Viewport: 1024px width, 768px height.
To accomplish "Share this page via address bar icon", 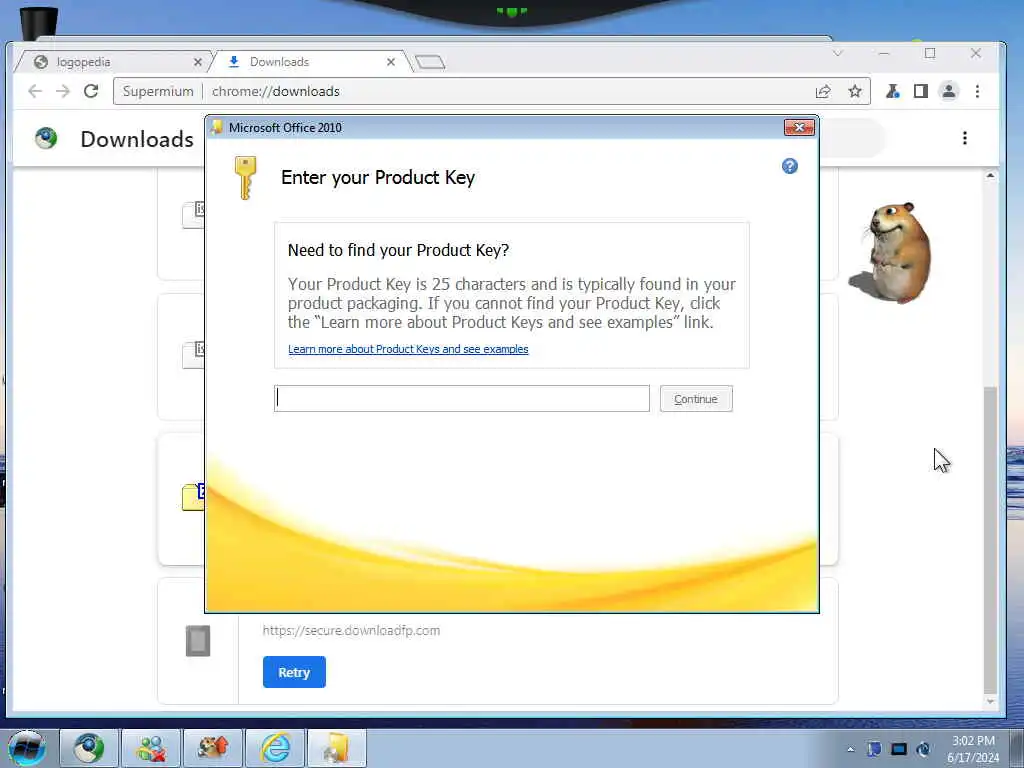I will click(823, 91).
